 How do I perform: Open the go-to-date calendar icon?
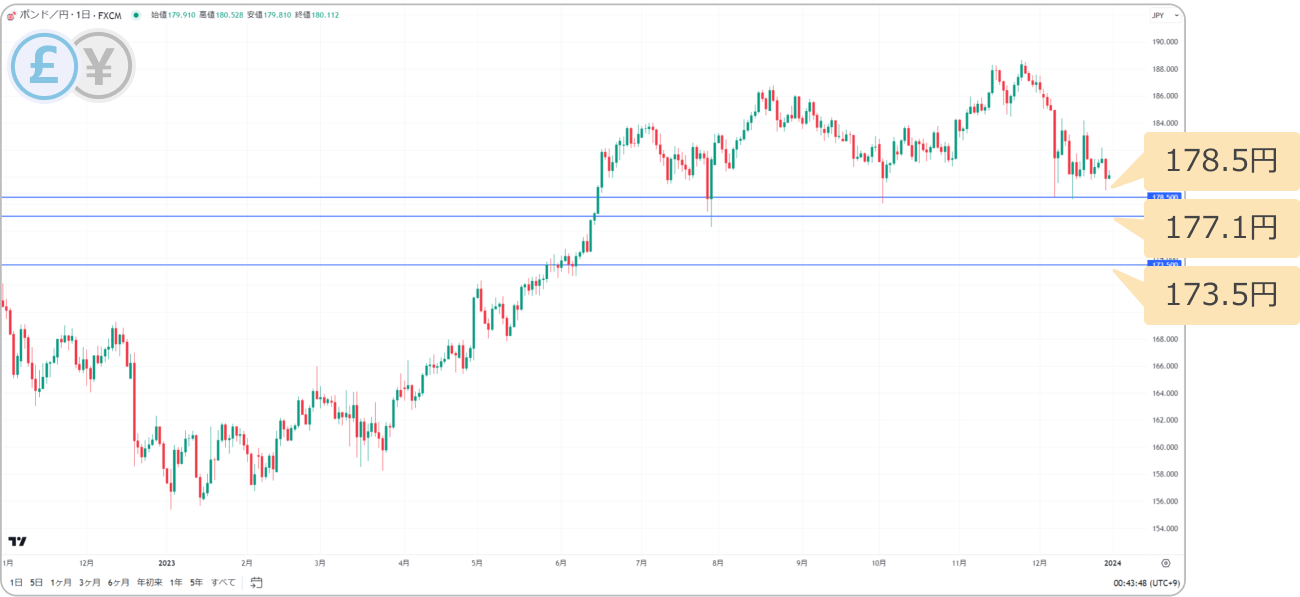coord(257,582)
